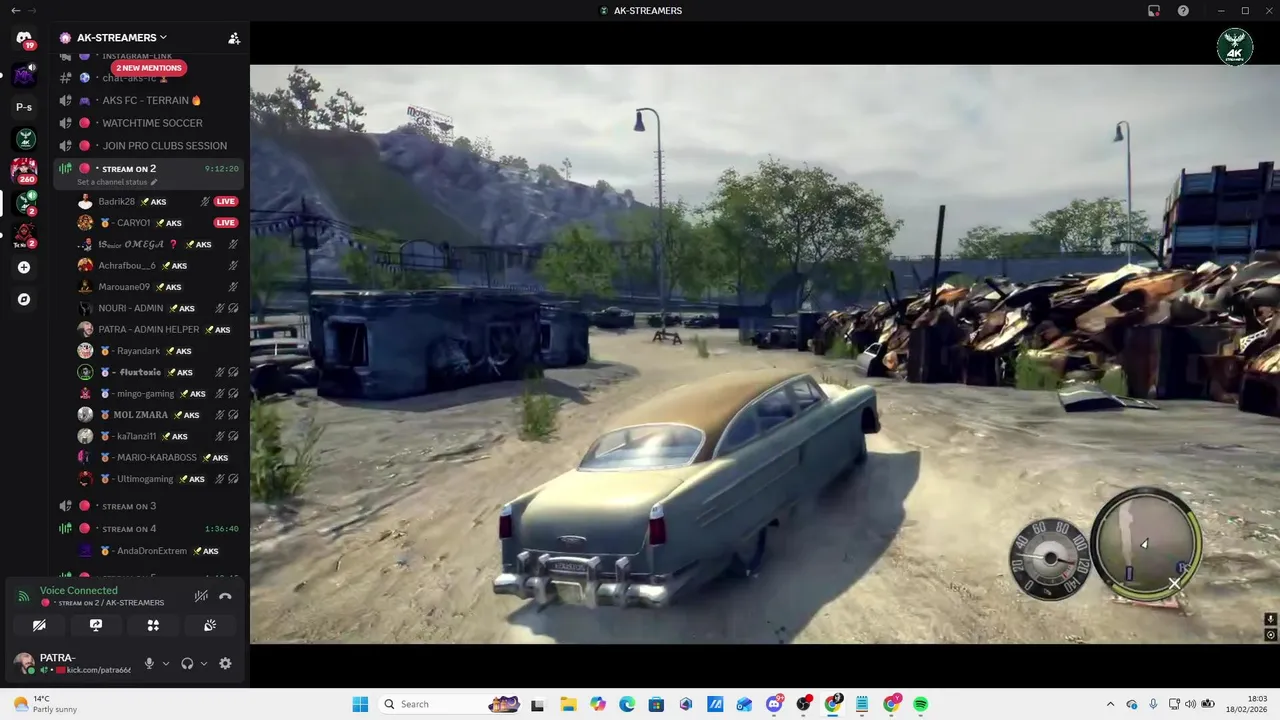
Task: Open Microsoft Edge from the taskbar
Action: (x=627, y=704)
